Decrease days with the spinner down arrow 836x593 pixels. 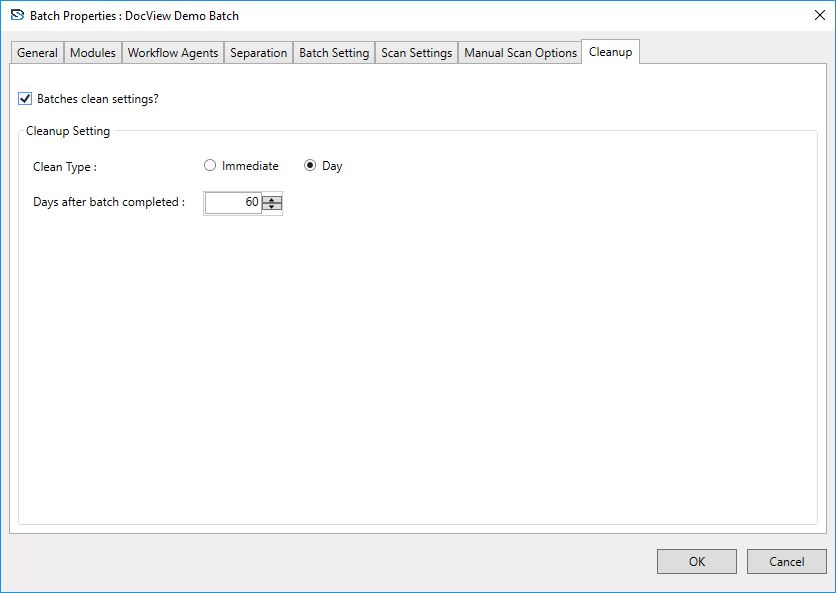pos(272,207)
